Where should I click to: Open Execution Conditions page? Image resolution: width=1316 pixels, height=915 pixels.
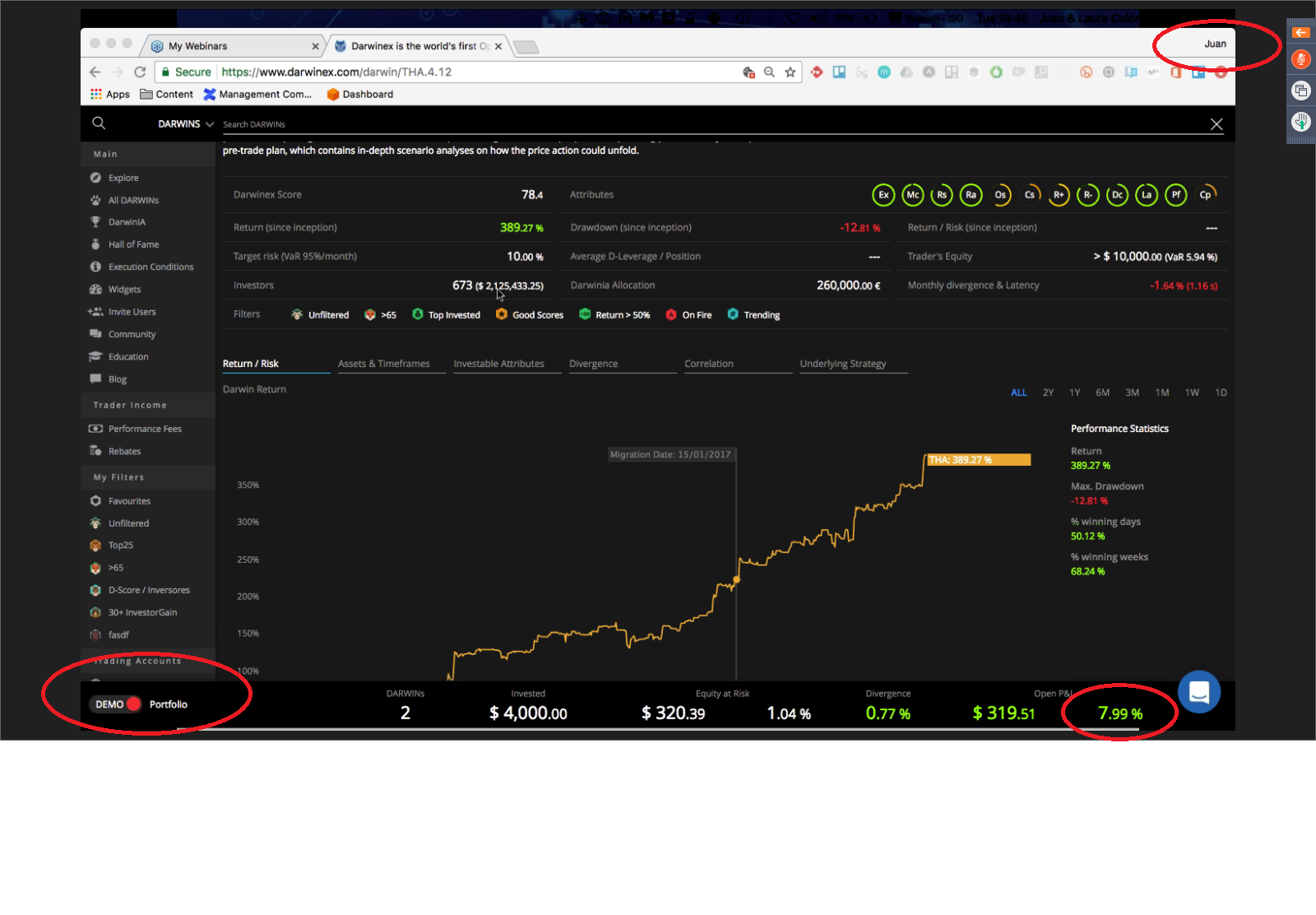coord(151,267)
